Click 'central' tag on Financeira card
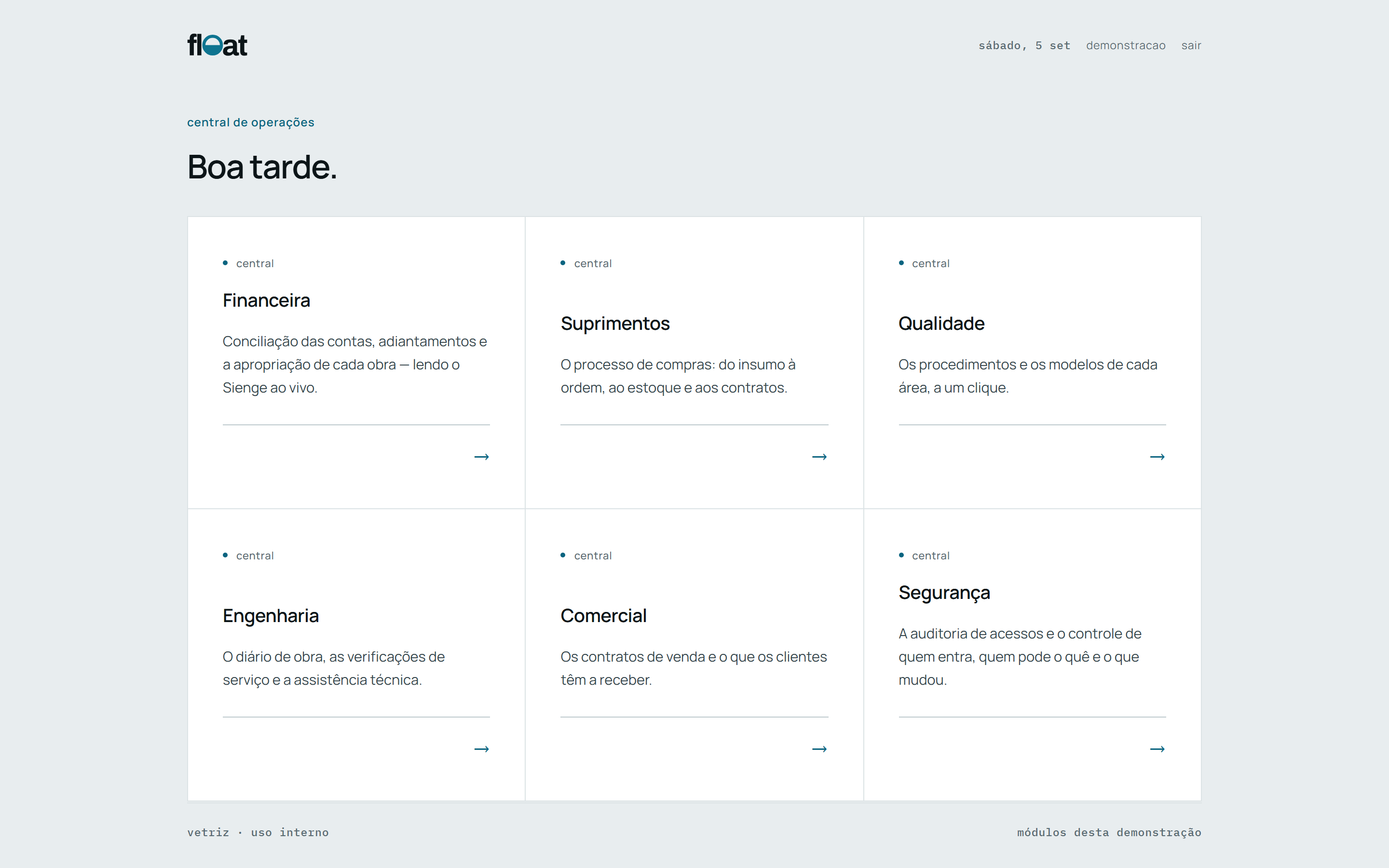The width and height of the screenshot is (1389, 868). point(255,263)
